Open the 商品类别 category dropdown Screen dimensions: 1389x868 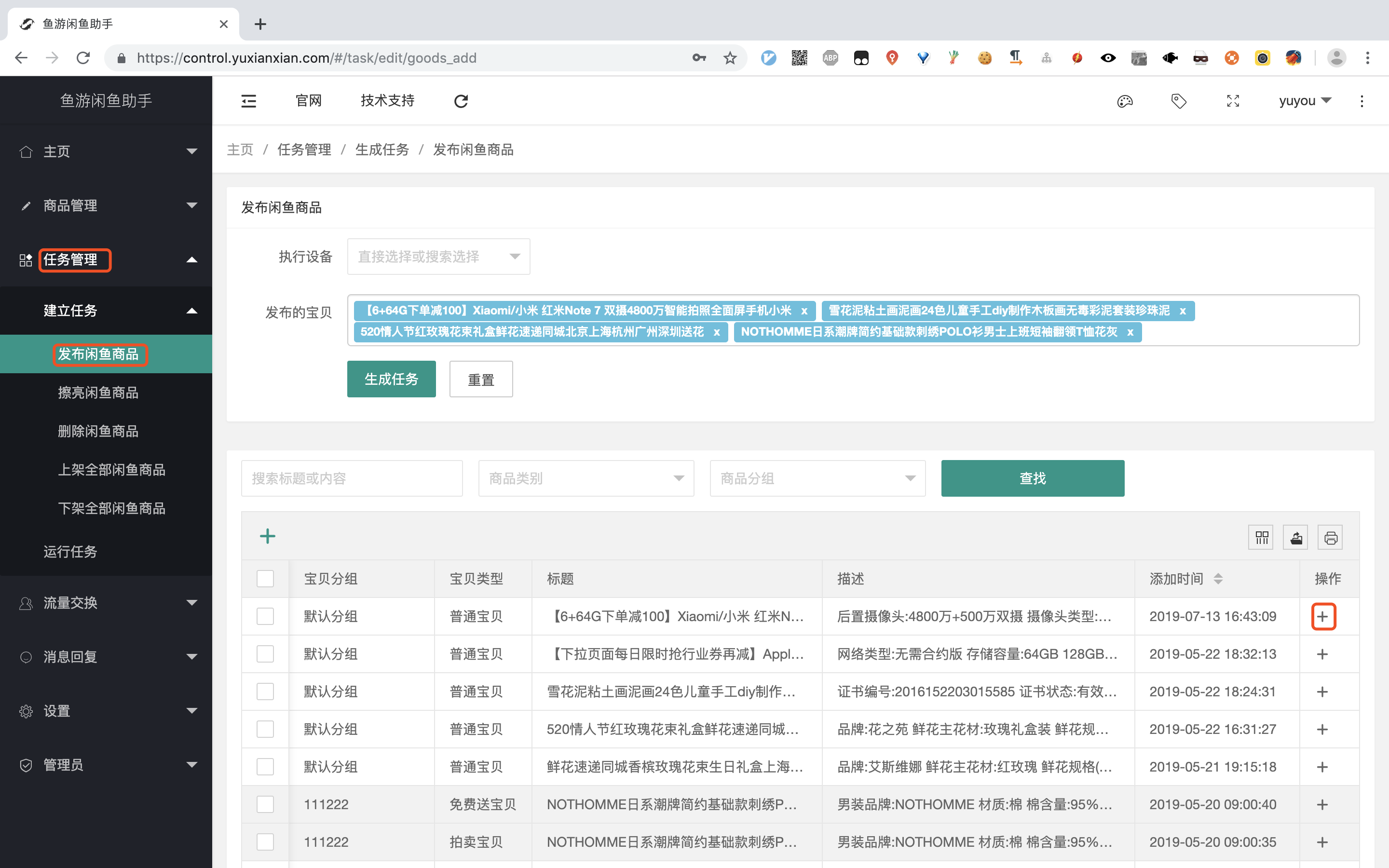tap(586, 477)
